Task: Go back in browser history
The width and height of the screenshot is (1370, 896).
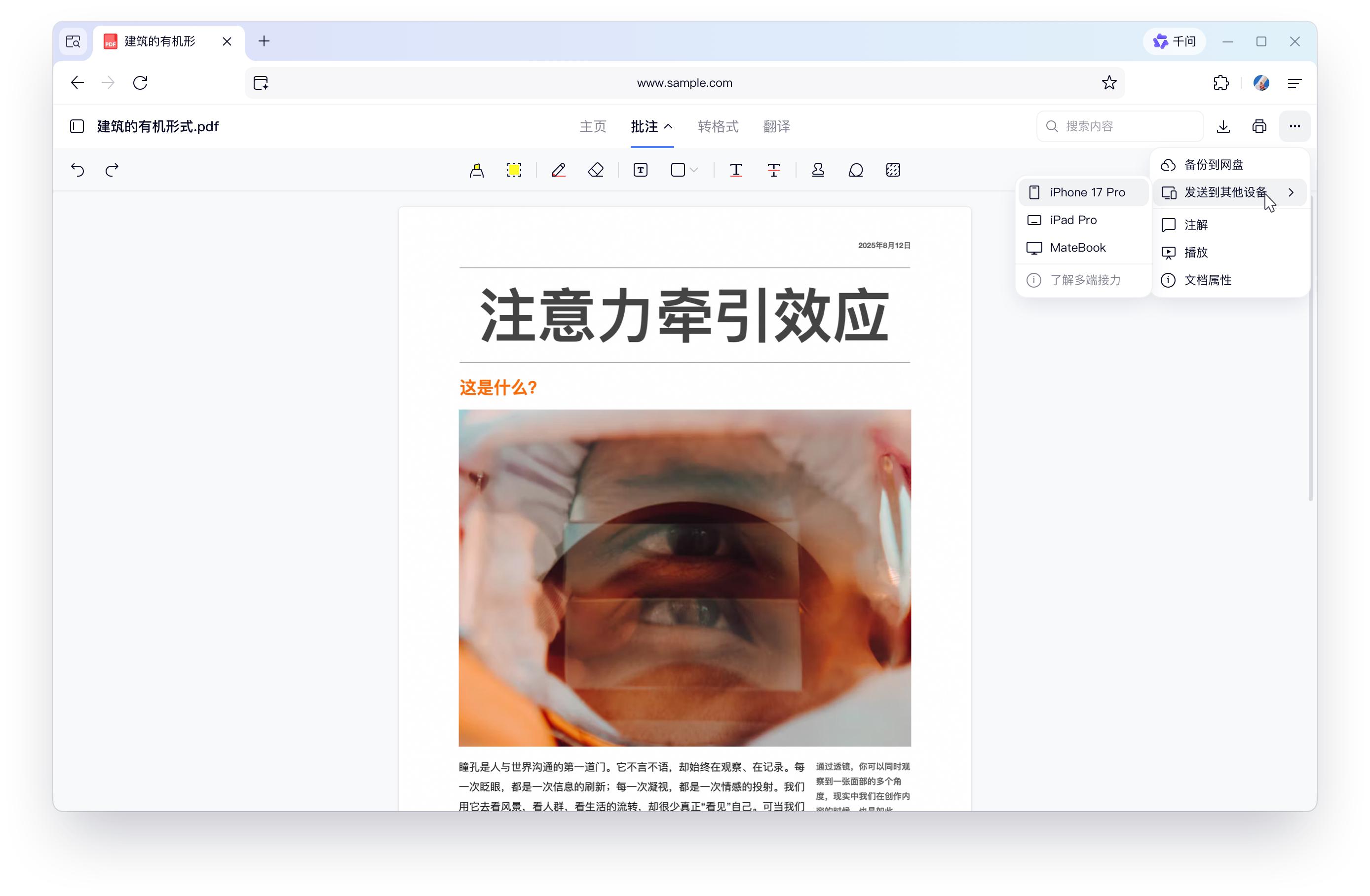Action: [x=77, y=83]
